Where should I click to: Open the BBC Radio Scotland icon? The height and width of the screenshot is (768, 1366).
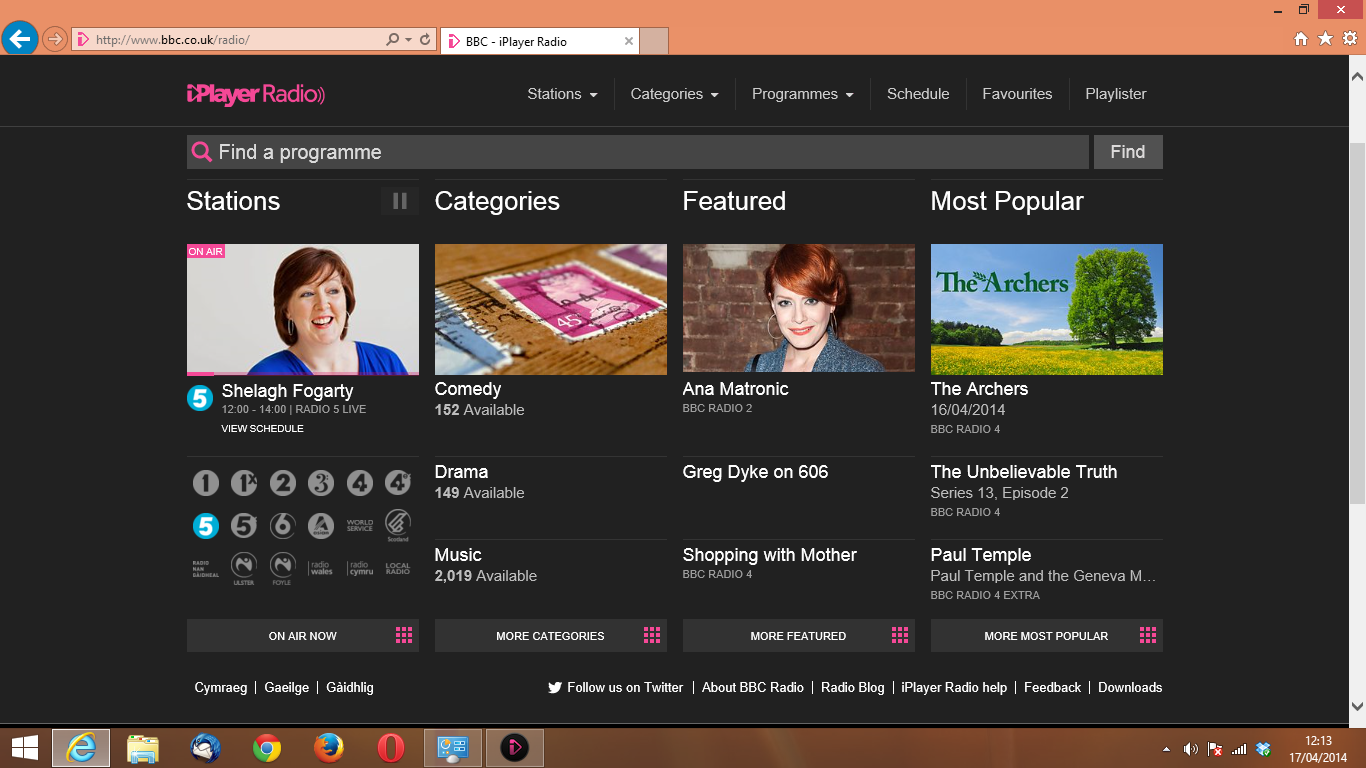[x=397, y=525]
